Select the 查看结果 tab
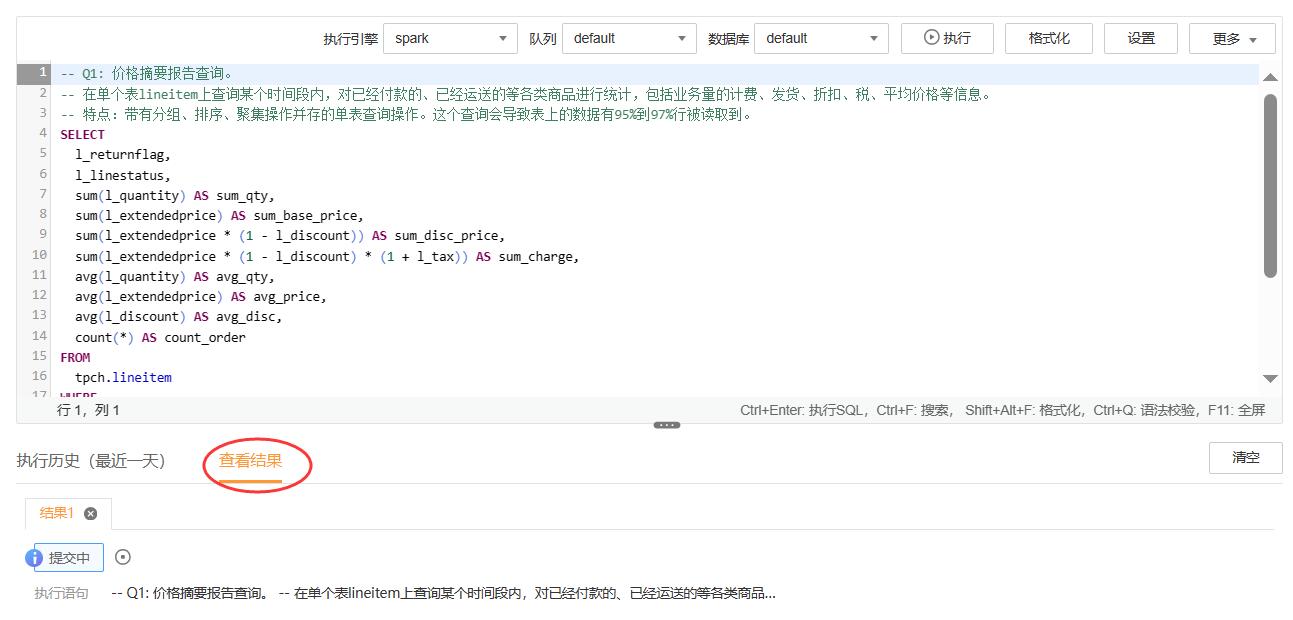This screenshot has width=1293, height=620. point(251,461)
